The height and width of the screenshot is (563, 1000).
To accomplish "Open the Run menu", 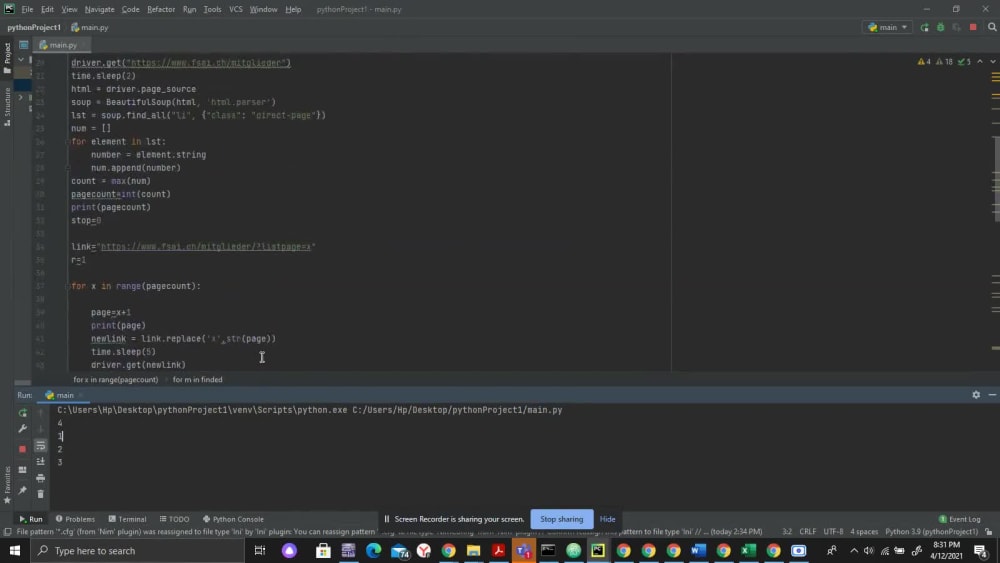I will [x=189, y=10].
